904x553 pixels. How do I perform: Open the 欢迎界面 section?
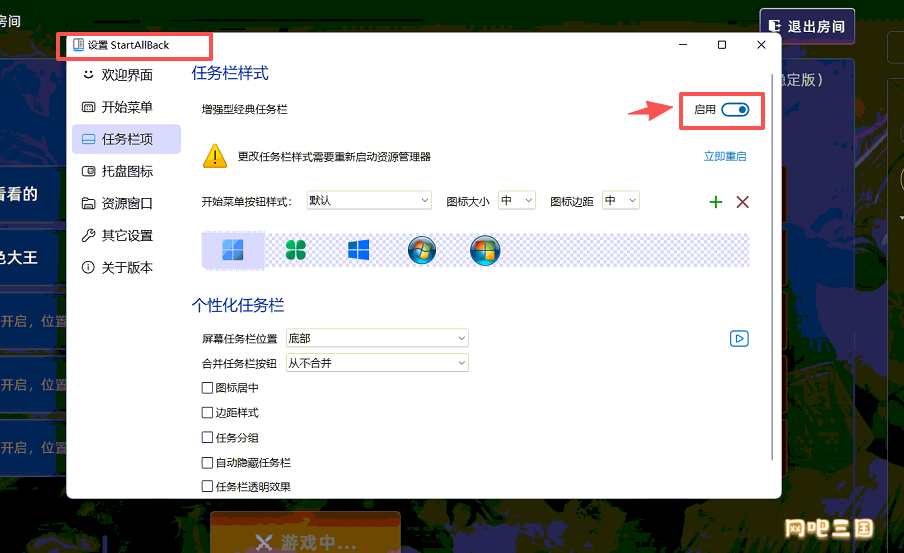127,75
